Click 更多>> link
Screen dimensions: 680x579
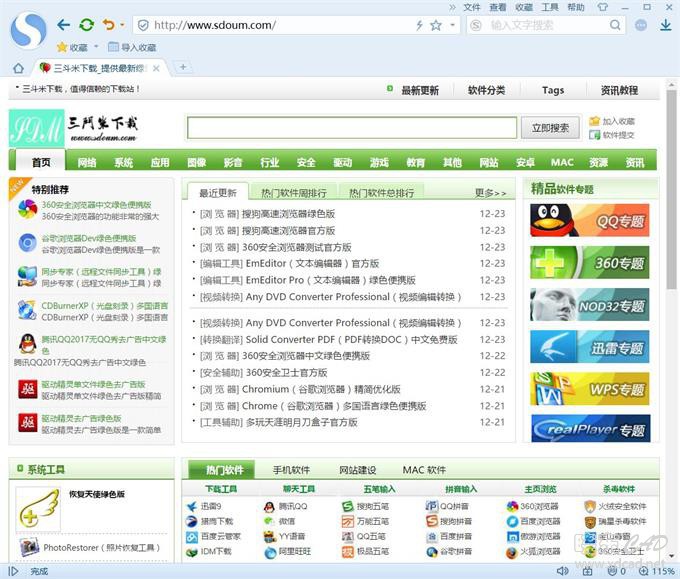point(490,193)
